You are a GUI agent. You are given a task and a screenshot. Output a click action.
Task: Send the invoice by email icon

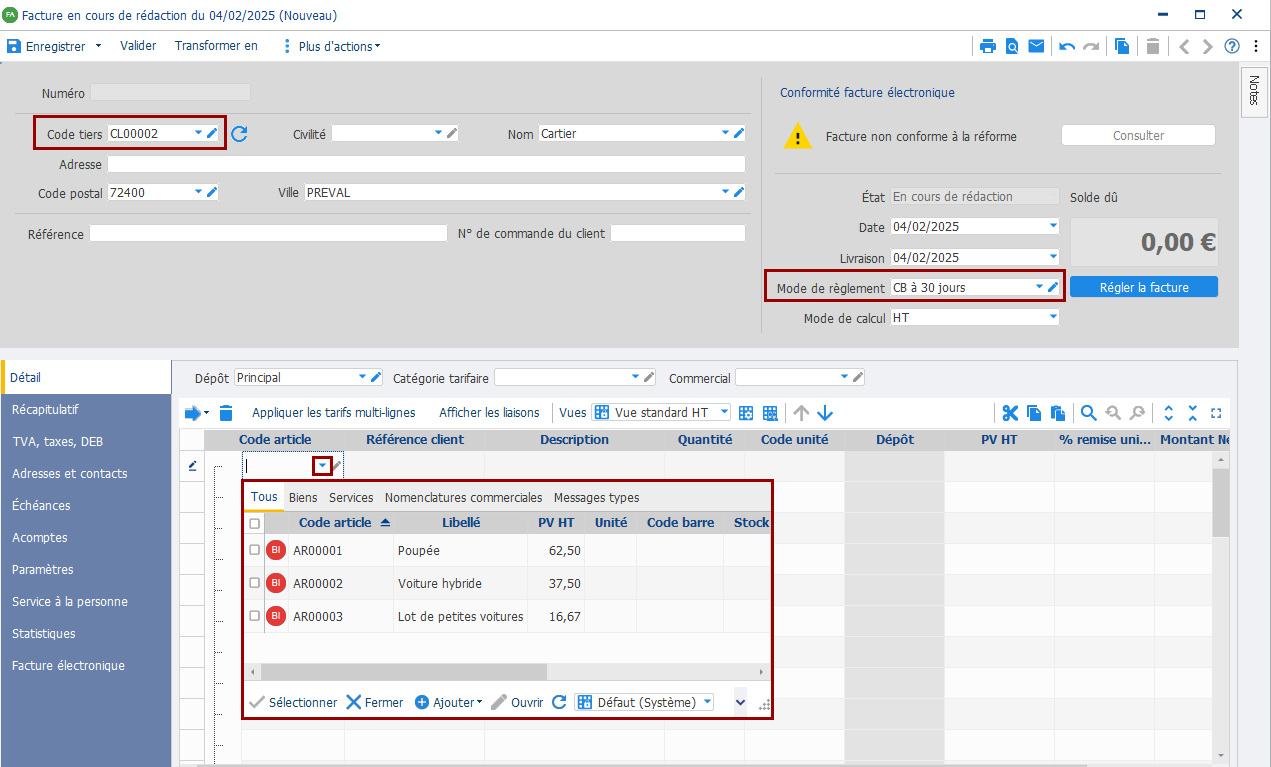pos(1036,46)
